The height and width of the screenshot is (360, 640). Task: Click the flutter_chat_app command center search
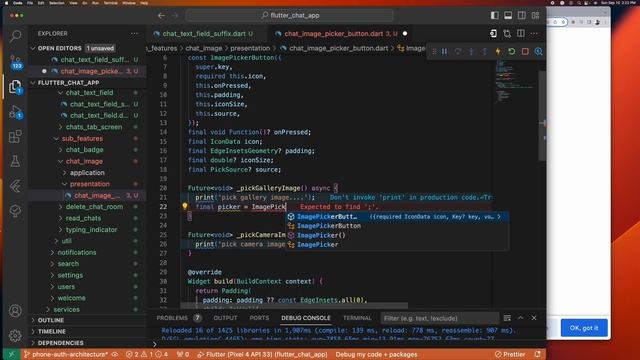289,16
